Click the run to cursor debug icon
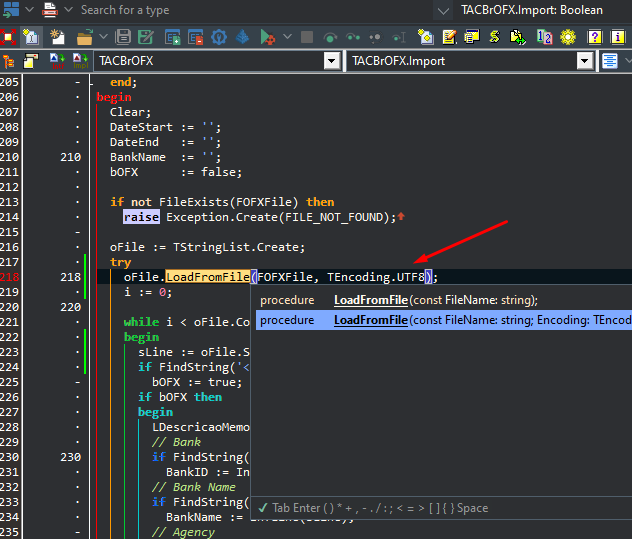The image size is (632, 539). pos(399,37)
